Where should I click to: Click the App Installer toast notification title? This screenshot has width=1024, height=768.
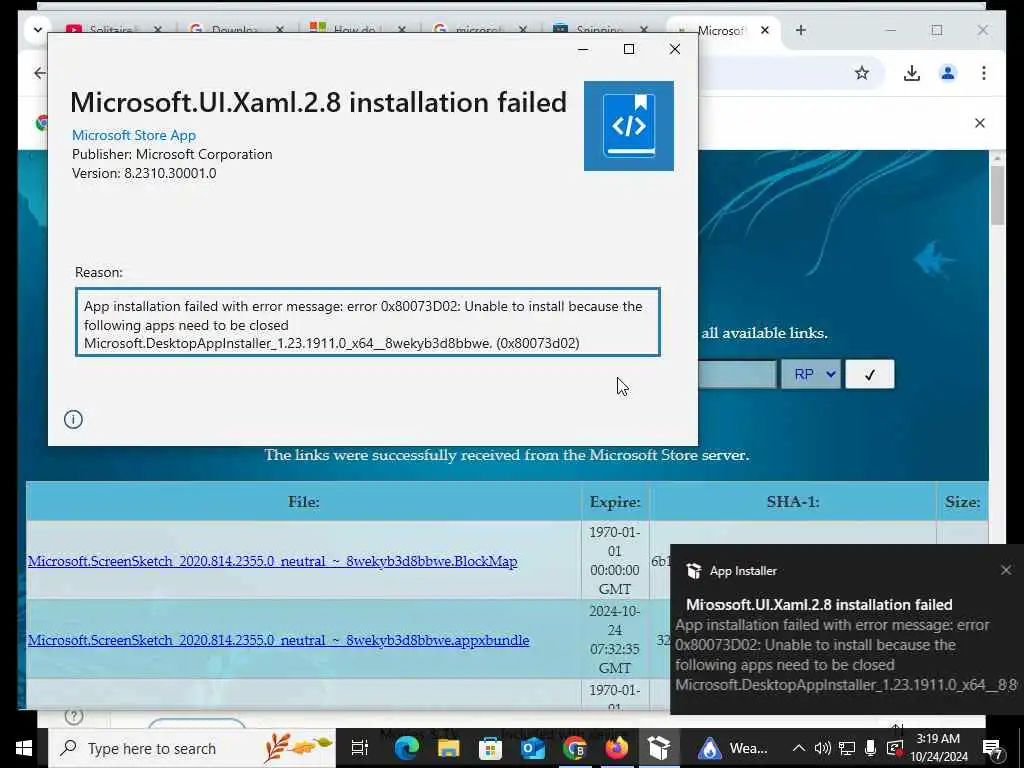pos(819,605)
